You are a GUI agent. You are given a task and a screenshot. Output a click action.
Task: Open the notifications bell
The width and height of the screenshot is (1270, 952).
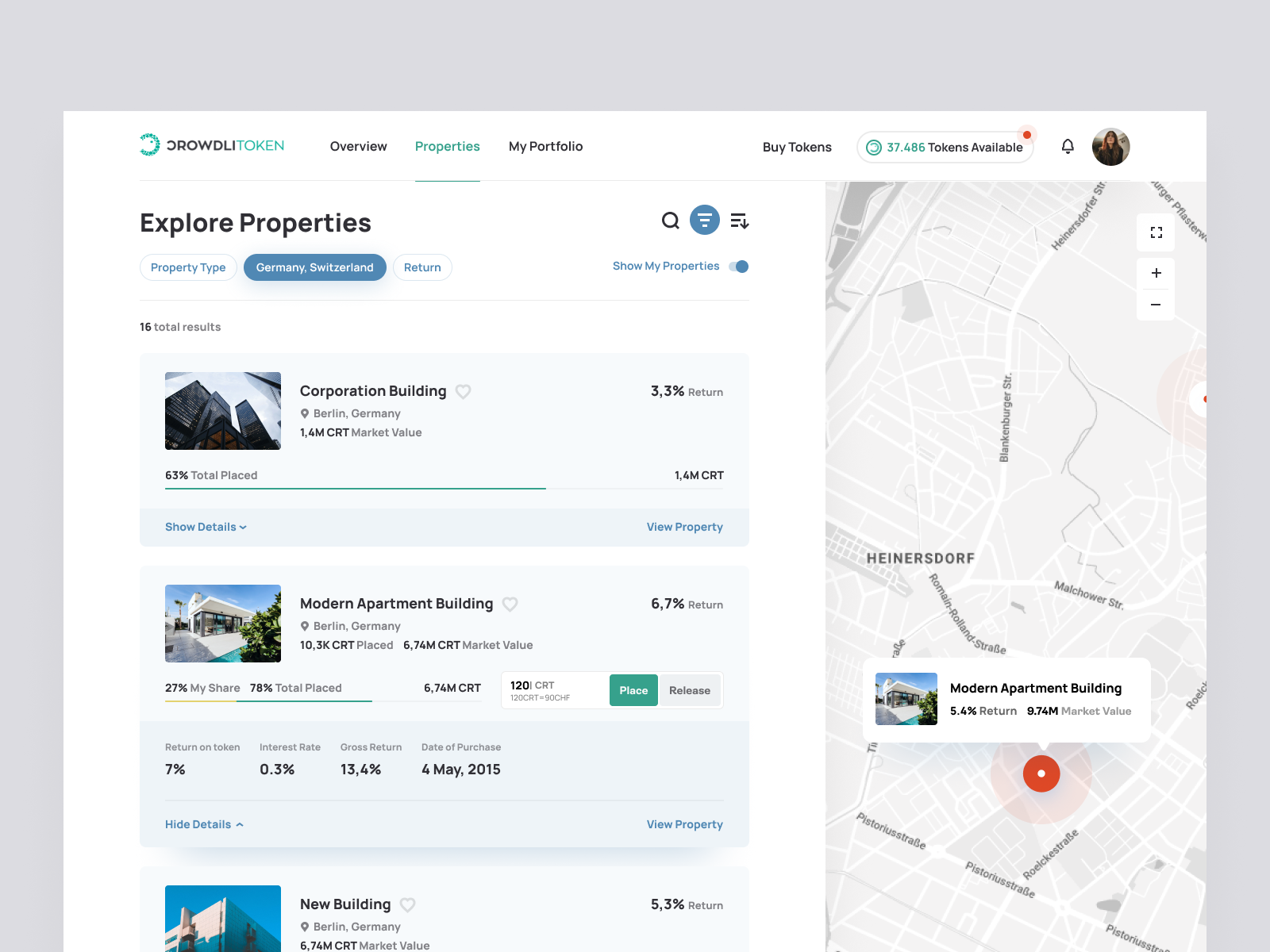pyautogui.click(x=1068, y=146)
